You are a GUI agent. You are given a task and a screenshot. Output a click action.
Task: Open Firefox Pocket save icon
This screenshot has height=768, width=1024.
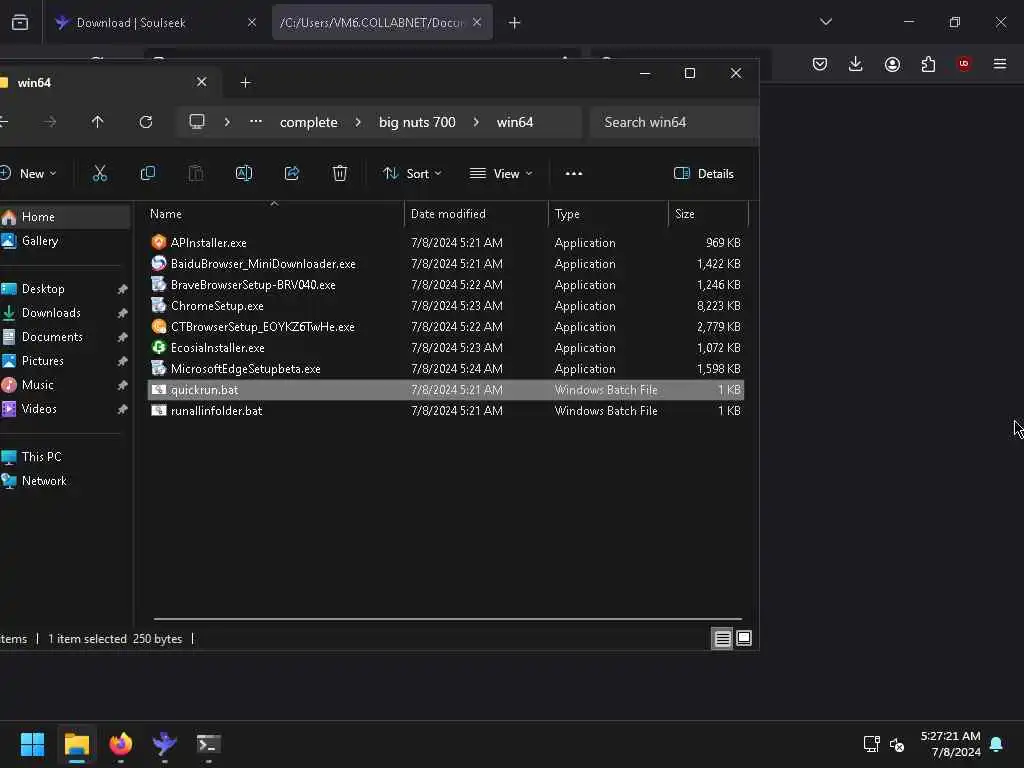(820, 64)
